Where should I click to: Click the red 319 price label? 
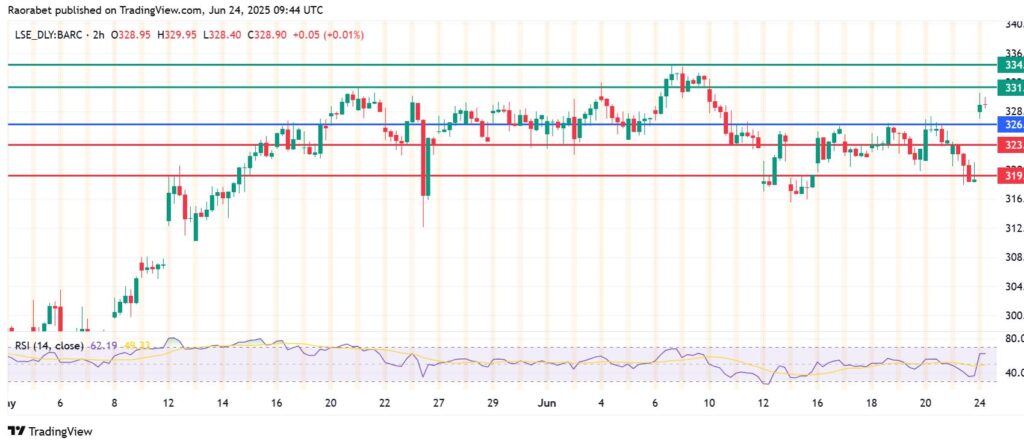1010,176
